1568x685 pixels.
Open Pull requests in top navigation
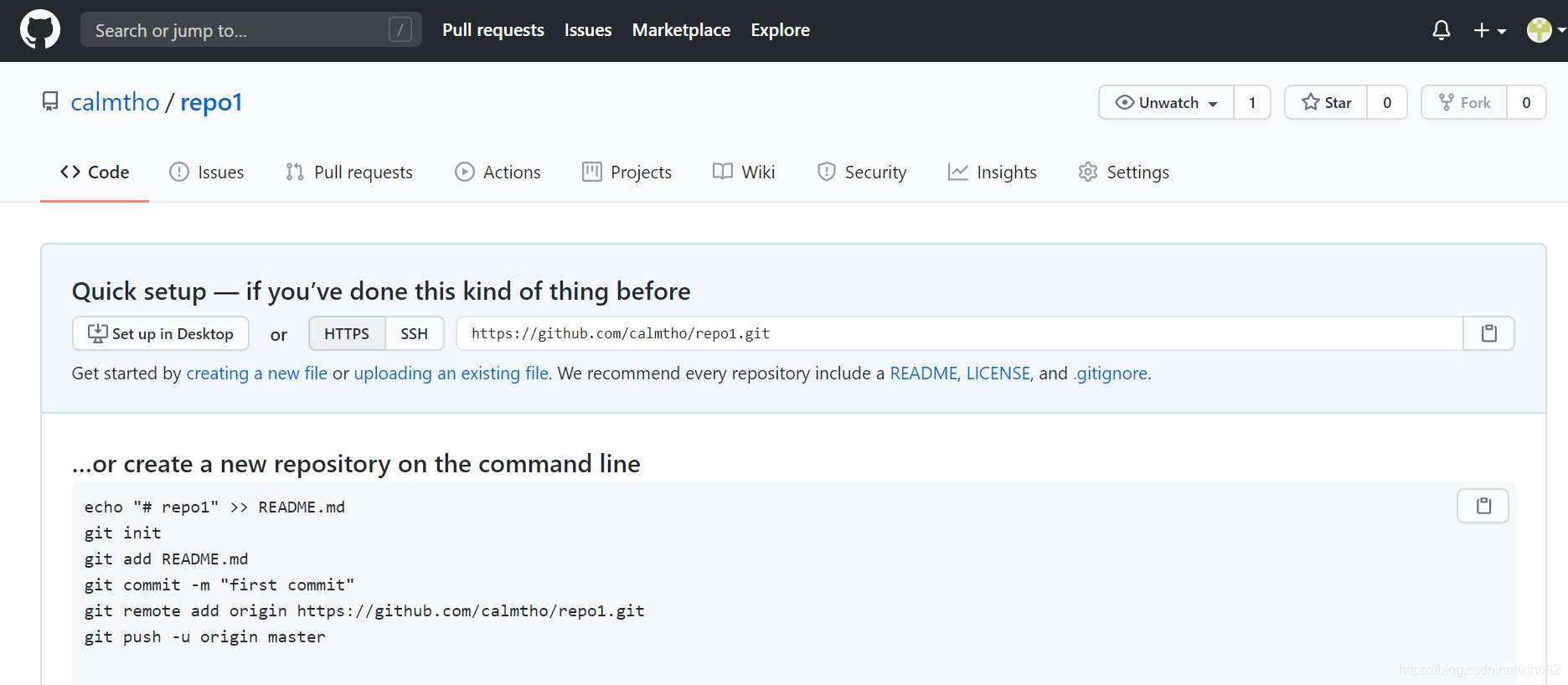click(x=493, y=30)
